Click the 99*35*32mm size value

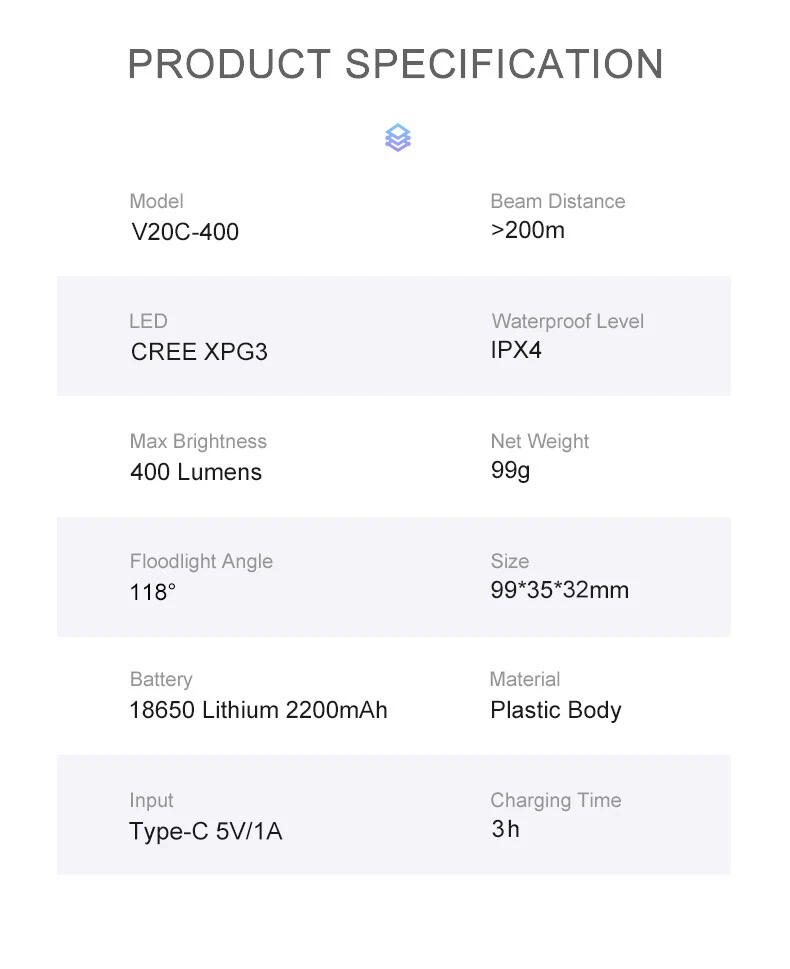559,590
